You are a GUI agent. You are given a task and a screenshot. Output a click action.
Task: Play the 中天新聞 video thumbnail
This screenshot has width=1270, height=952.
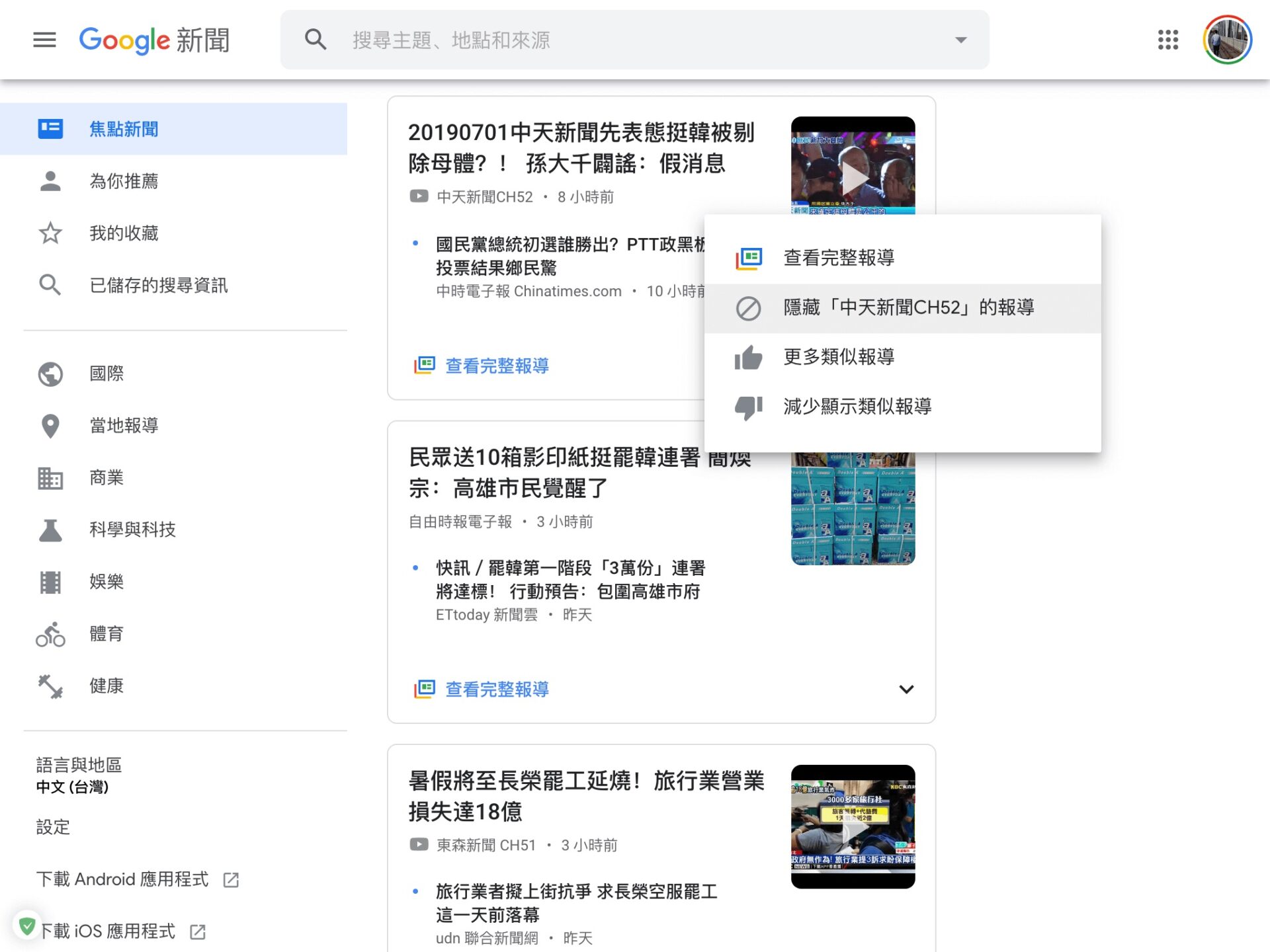[x=853, y=166]
